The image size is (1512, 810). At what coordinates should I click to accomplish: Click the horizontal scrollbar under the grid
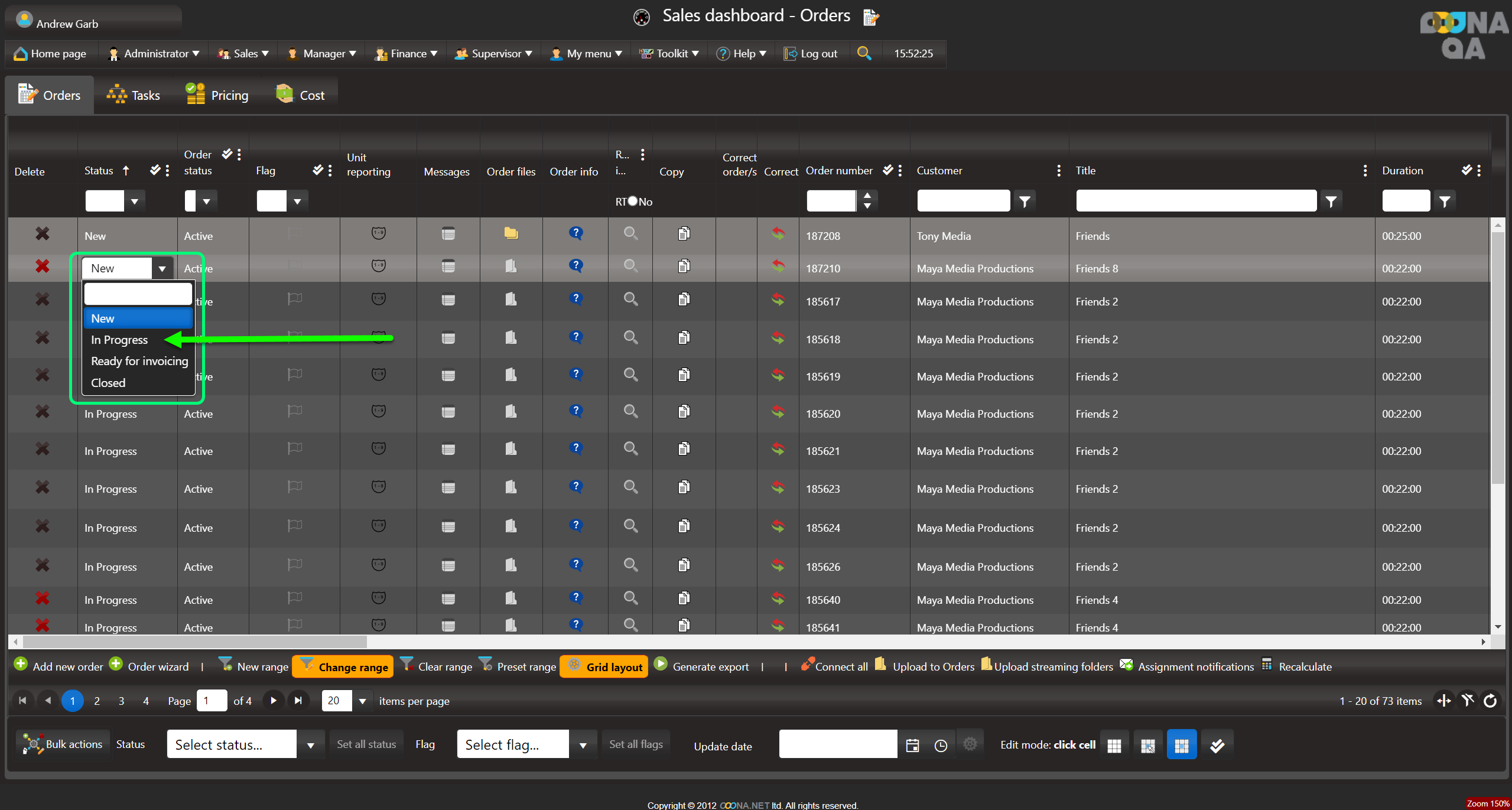tap(195, 642)
